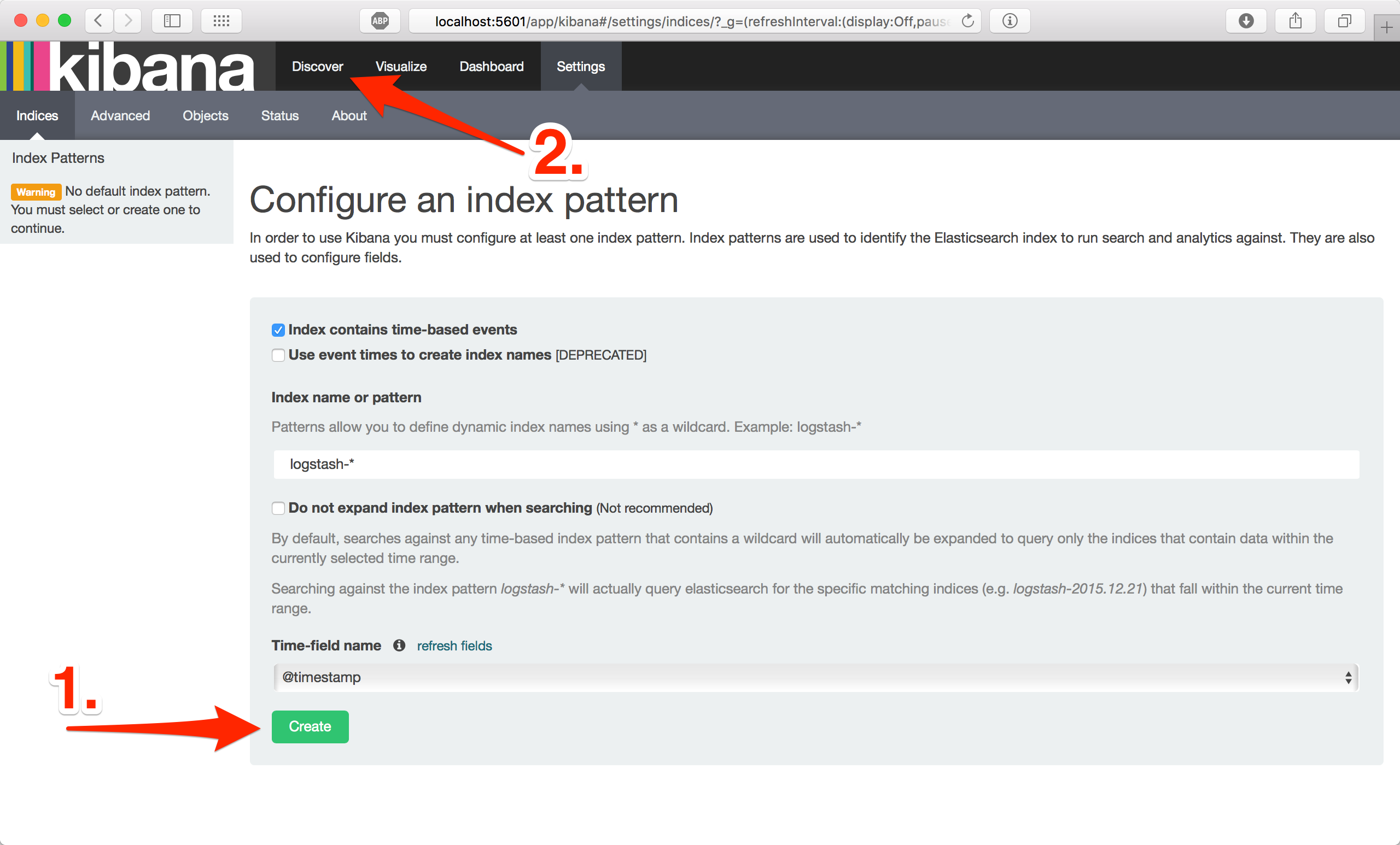Image resolution: width=1400 pixels, height=845 pixels.
Task: Click the refresh fields link
Action: click(454, 645)
